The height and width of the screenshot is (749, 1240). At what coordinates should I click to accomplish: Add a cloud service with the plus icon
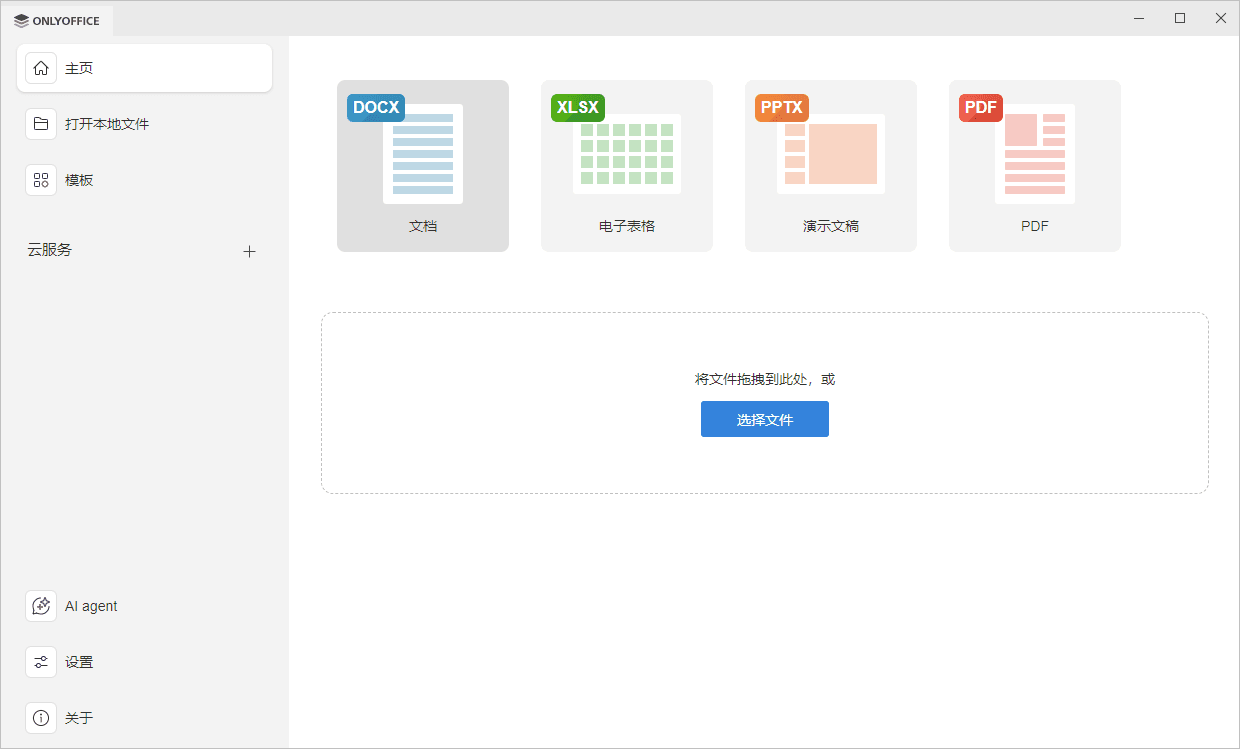coord(250,251)
